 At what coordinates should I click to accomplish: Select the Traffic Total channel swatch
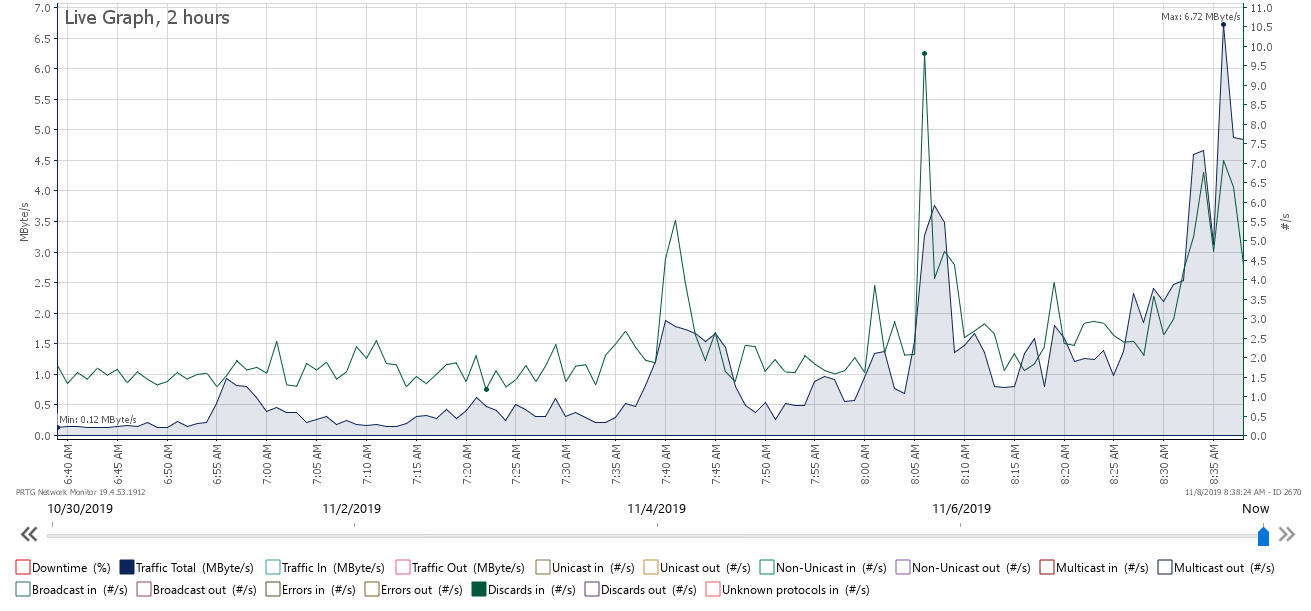tap(127, 567)
